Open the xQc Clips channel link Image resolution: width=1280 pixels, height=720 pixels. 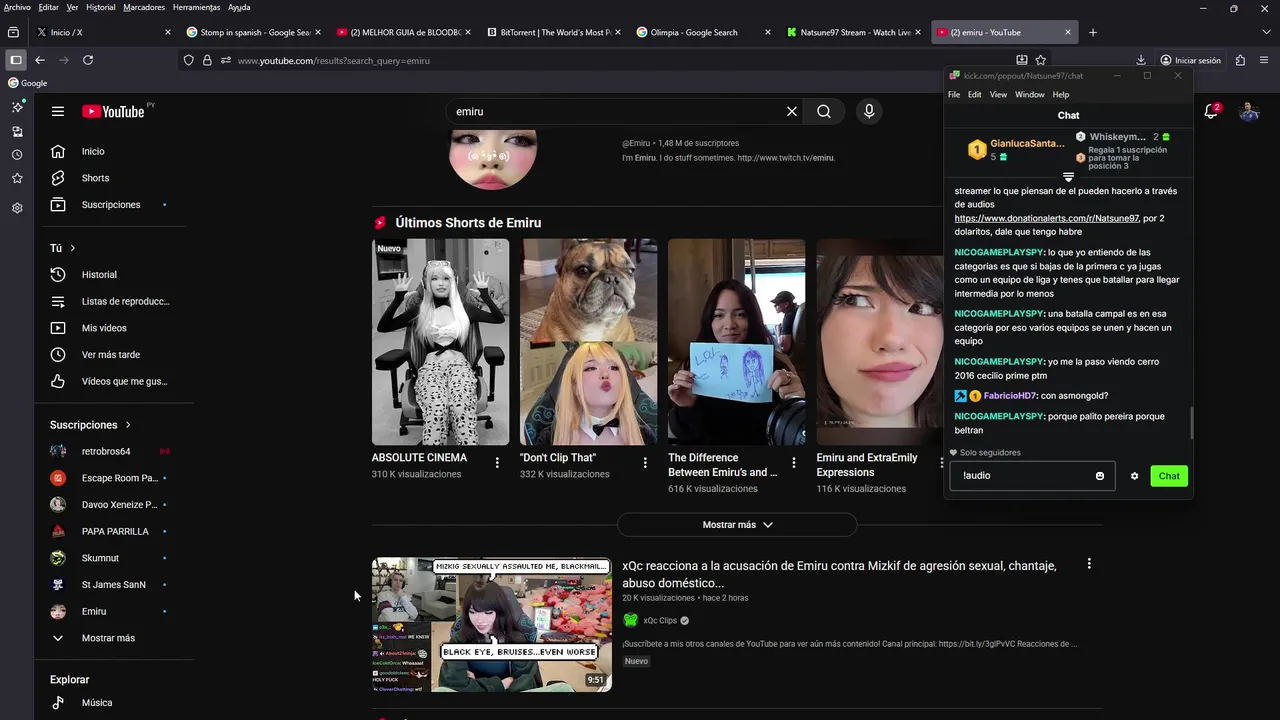pyautogui.click(x=660, y=621)
